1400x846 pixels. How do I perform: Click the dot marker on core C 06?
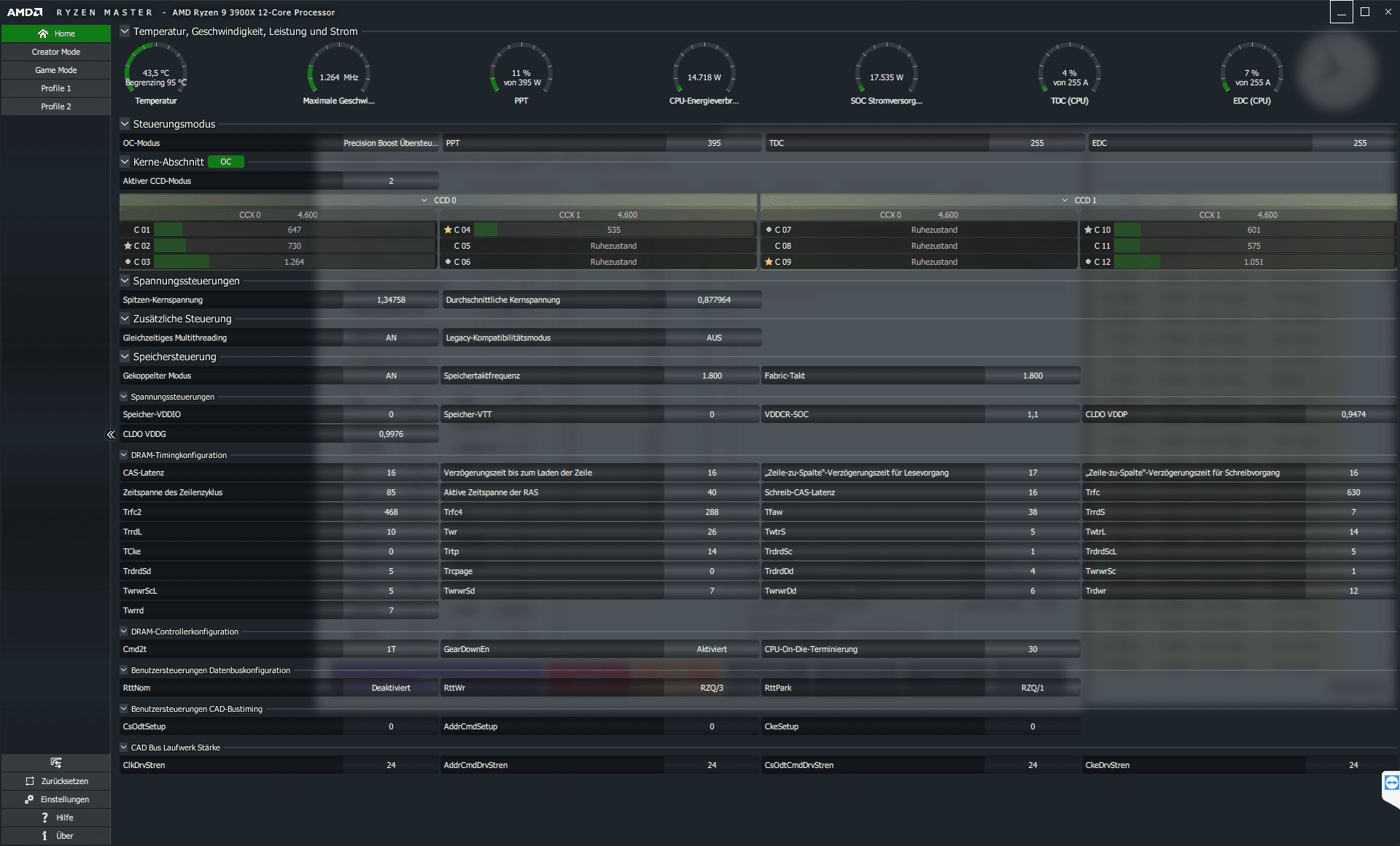point(448,262)
